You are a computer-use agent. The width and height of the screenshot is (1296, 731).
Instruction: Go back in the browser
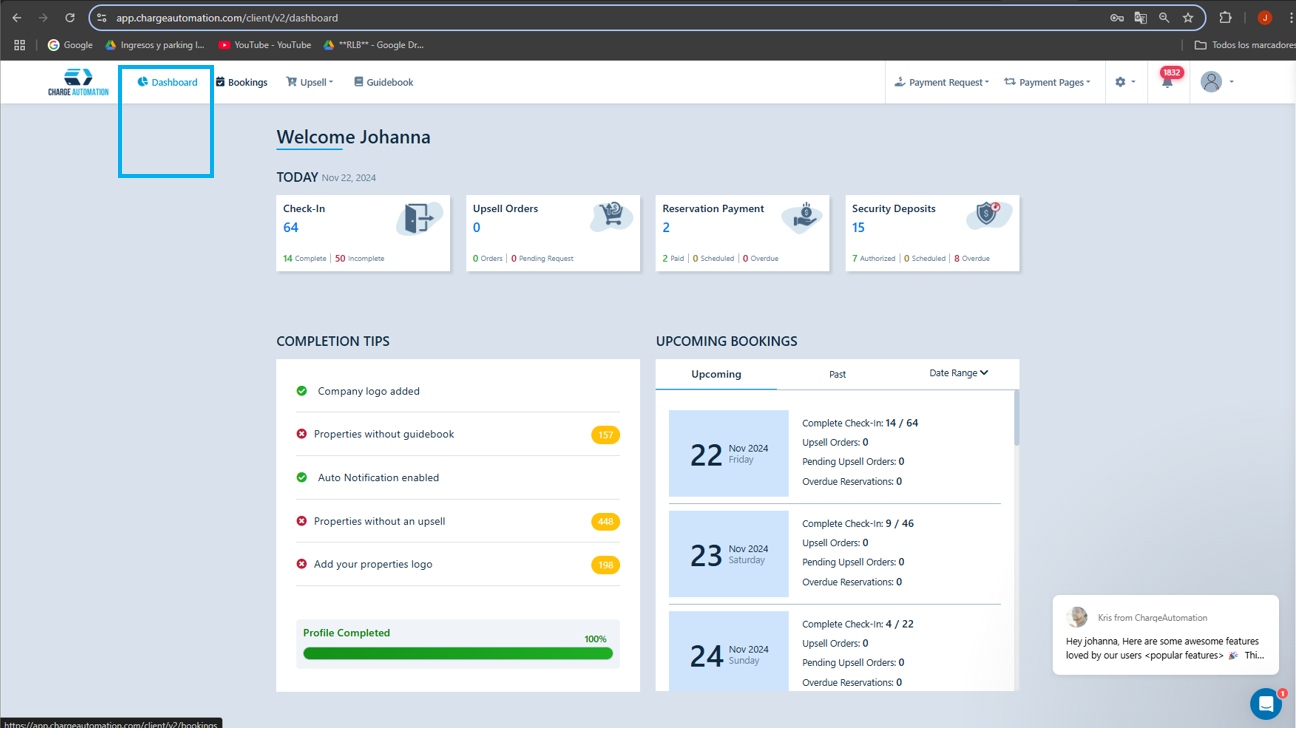(17, 18)
